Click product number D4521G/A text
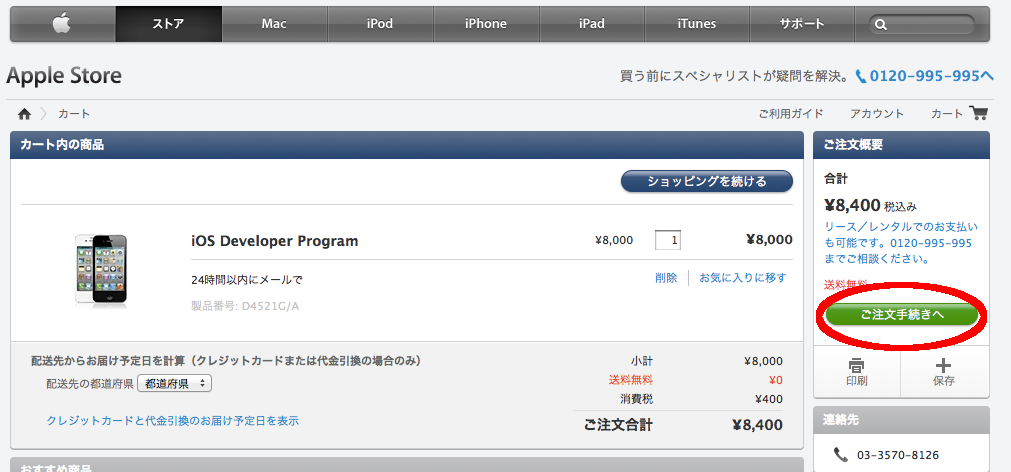Image resolution: width=1011 pixels, height=472 pixels. pyautogui.click(x=245, y=306)
